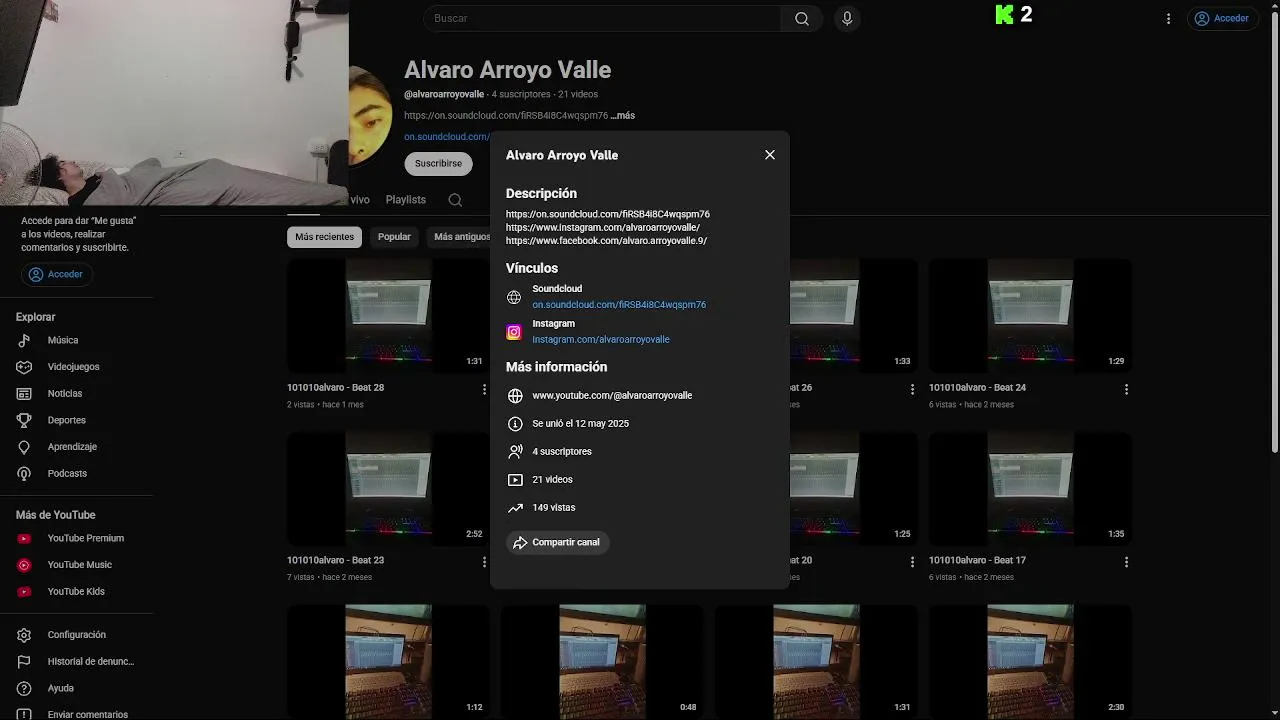Screen dimensions: 1280x720
Task: Open video title 101010alvaro - Beat 28
Action: 335,388
